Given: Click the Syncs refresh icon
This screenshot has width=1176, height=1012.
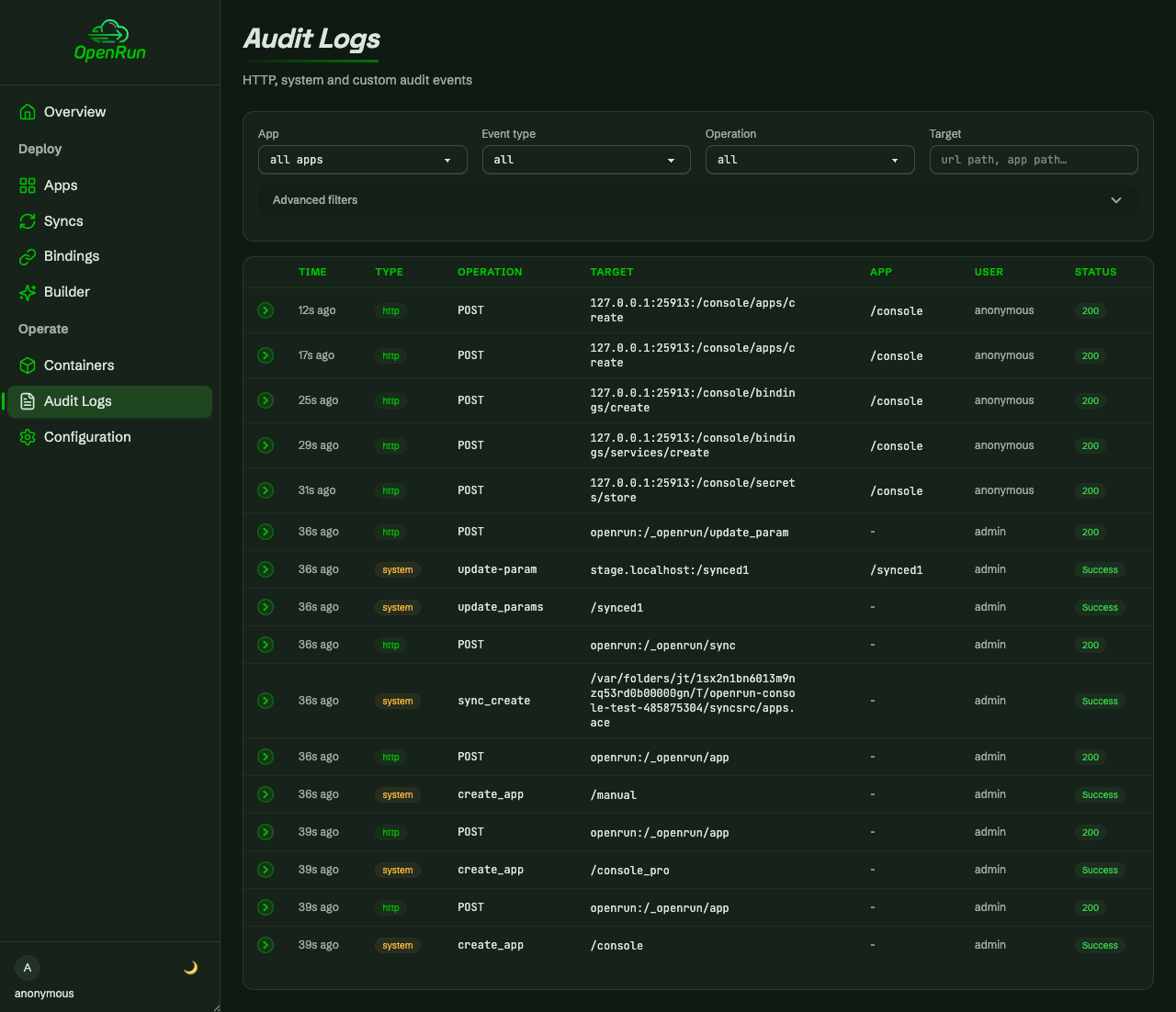Looking at the screenshot, I should pos(28,221).
